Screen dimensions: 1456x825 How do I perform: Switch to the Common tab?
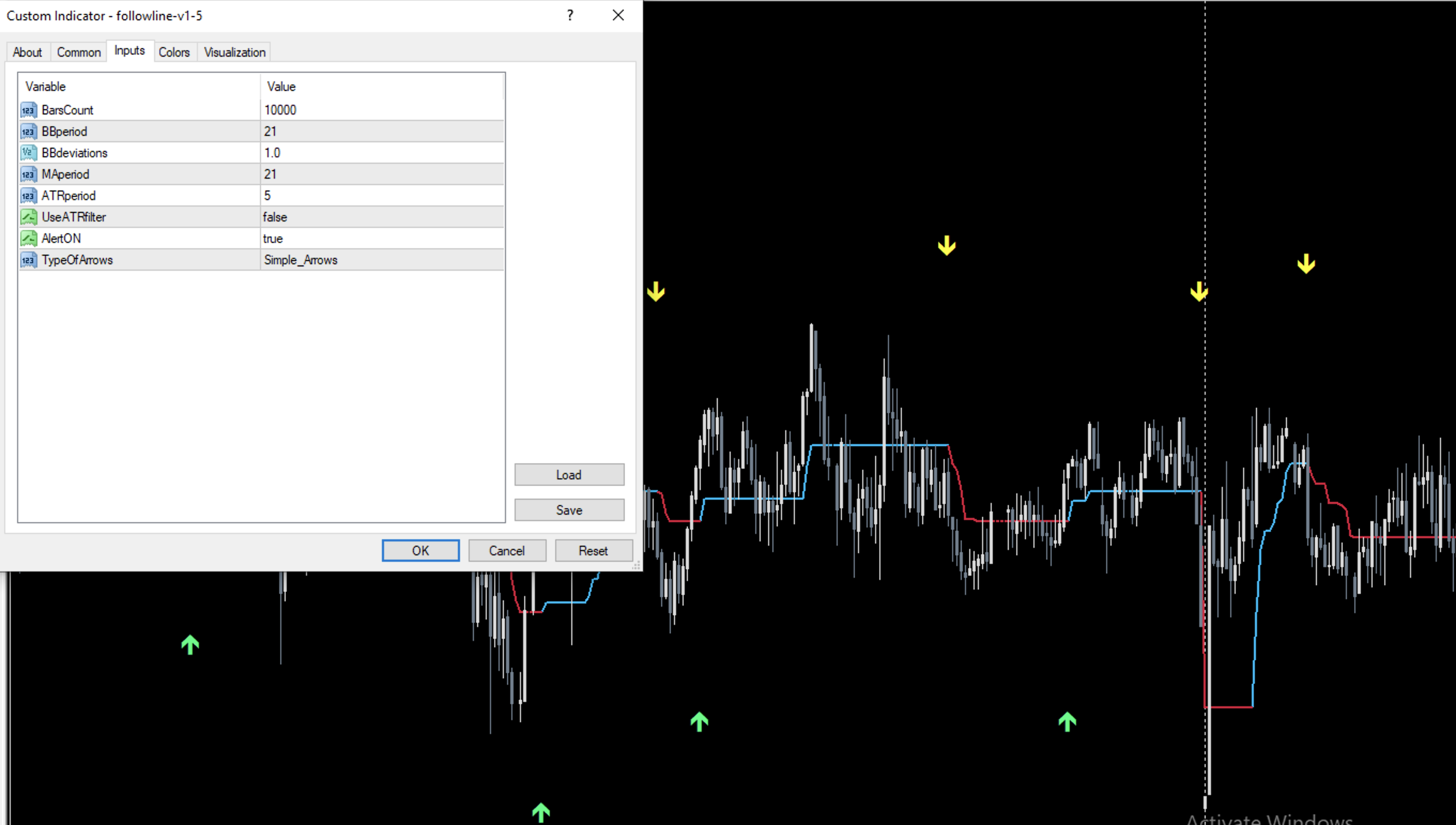pos(79,52)
